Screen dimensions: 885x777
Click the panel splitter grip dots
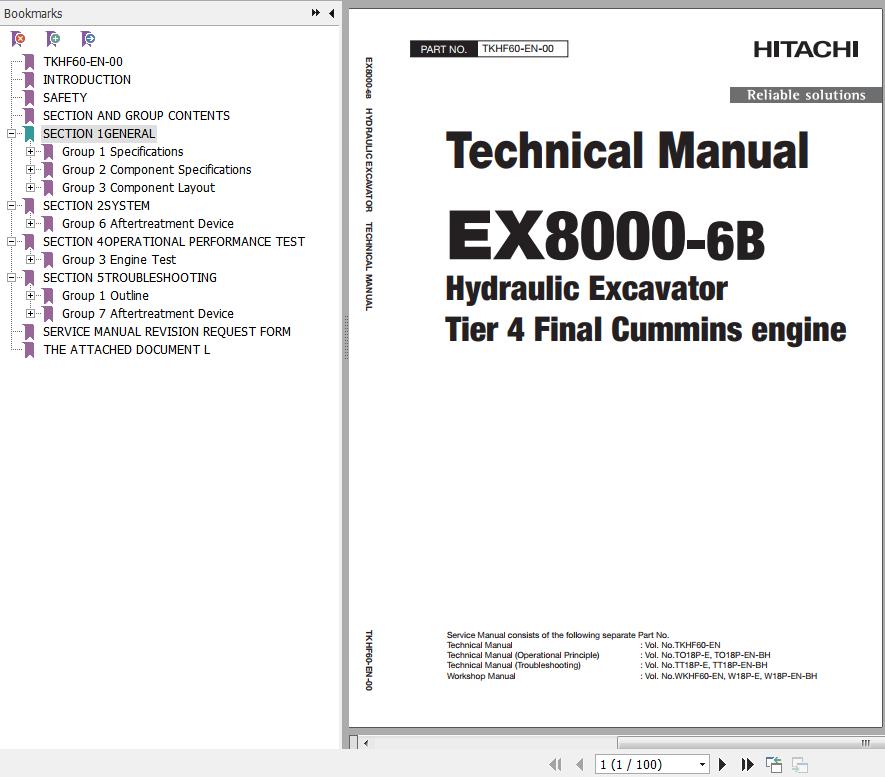coord(345,337)
